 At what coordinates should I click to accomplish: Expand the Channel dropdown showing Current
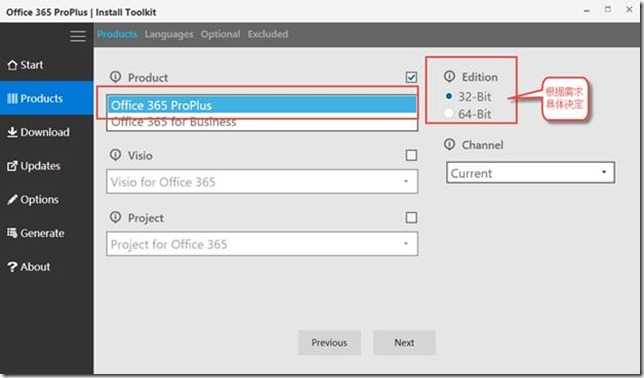coord(530,173)
